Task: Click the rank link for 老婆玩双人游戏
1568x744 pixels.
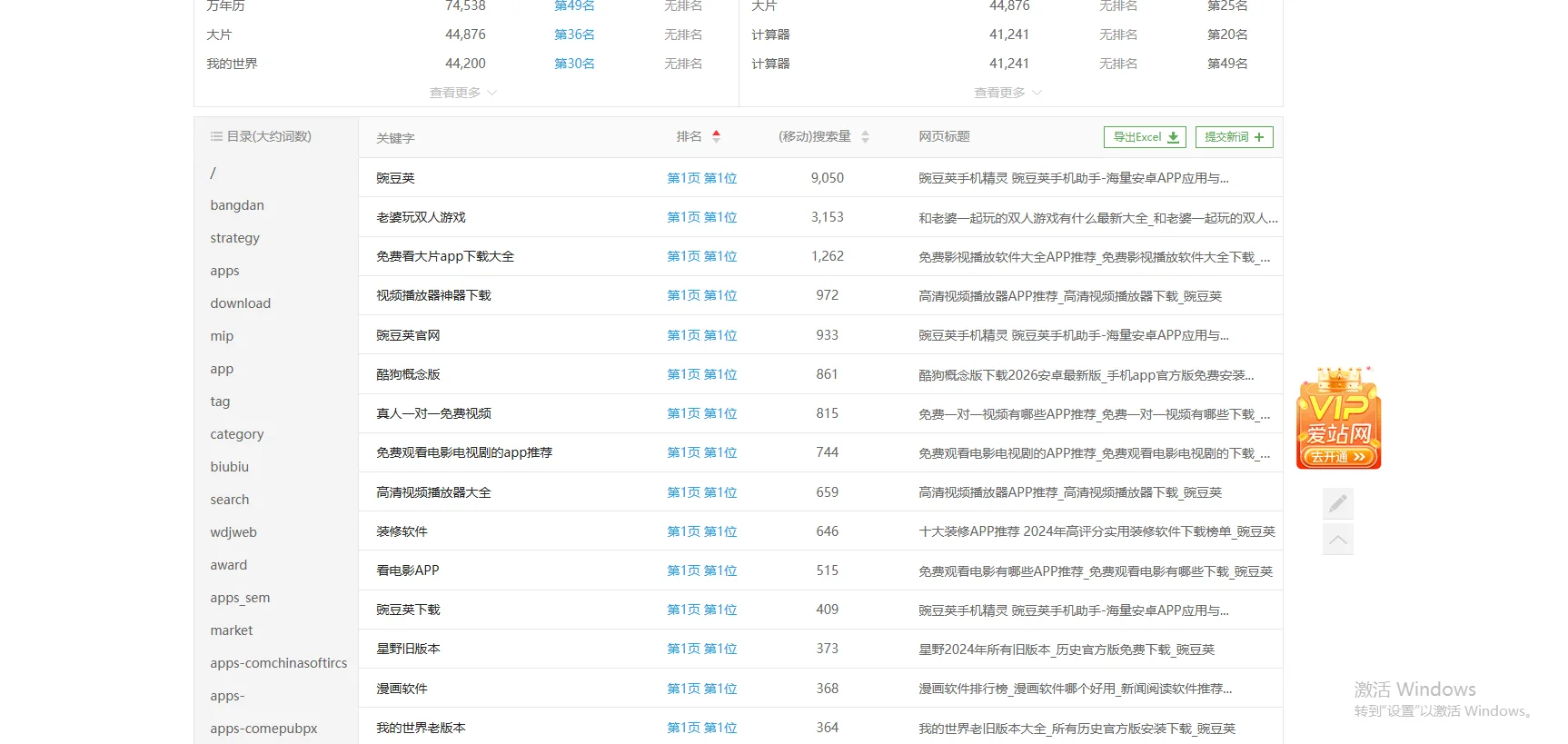Action: pyautogui.click(x=702, y=217)
